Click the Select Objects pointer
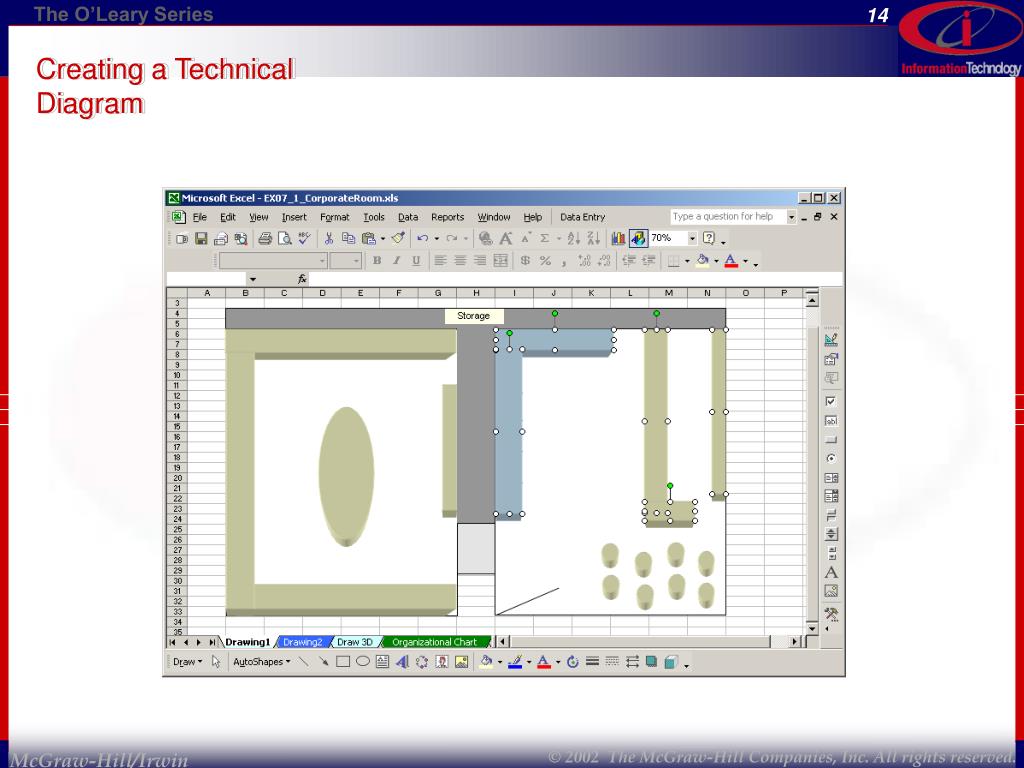 [x=216, y=662]
